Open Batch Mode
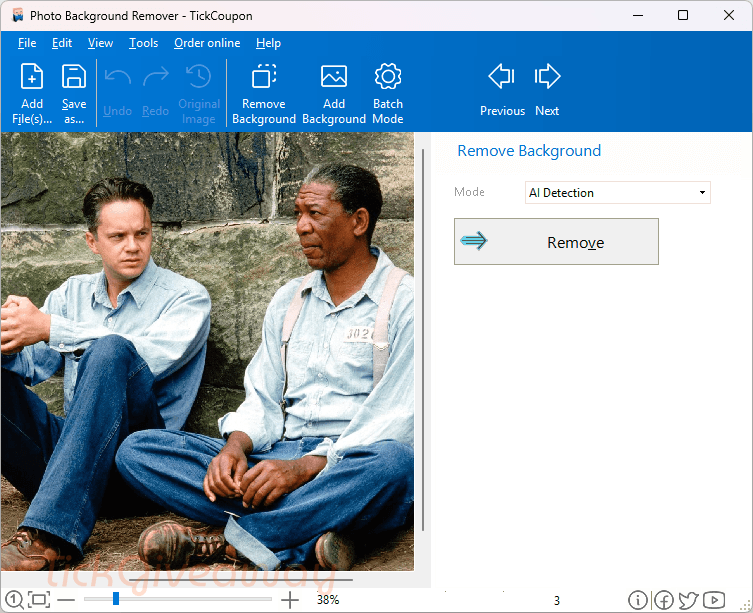Image resolution: width=753 pixels, height=613 pixels. click(x=388, y=93)
